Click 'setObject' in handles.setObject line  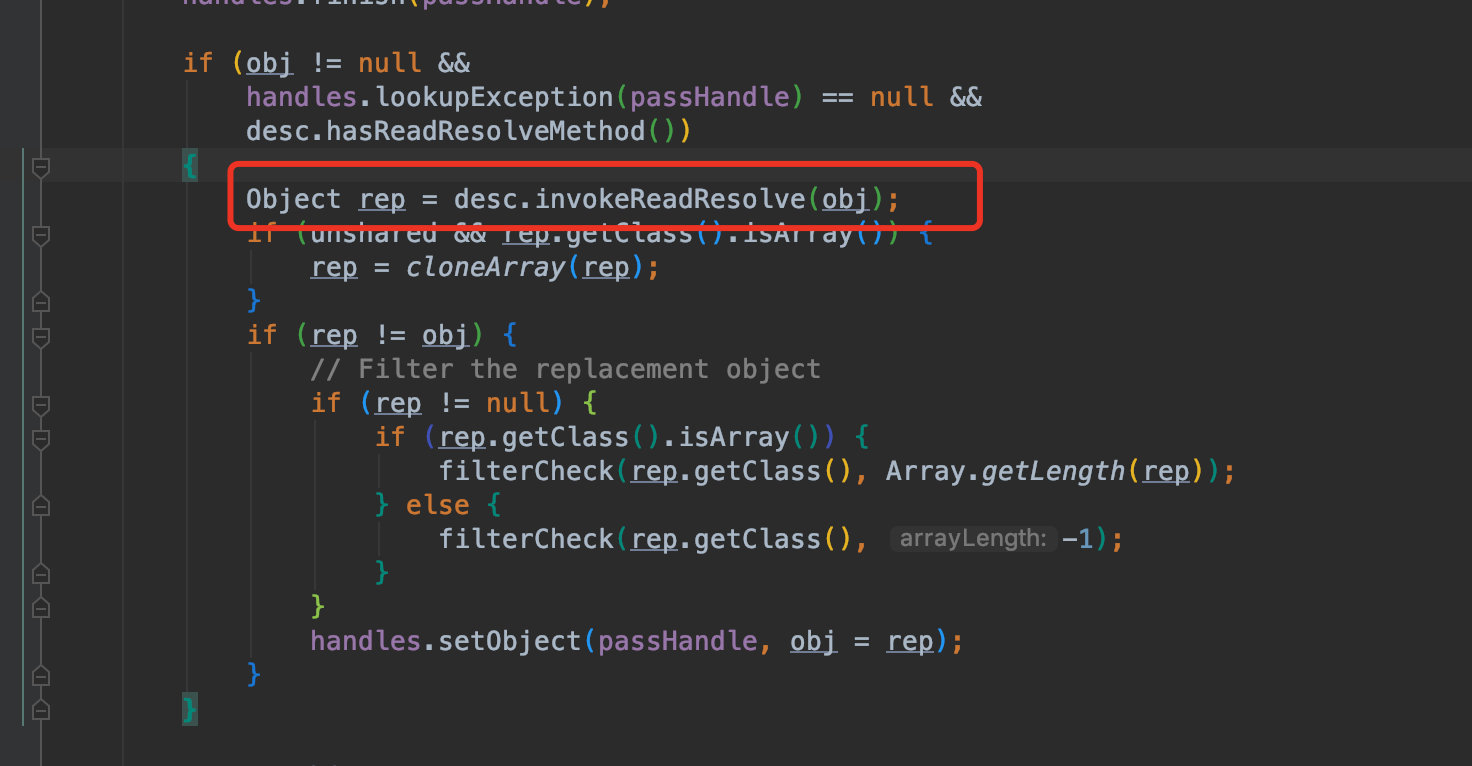pos(510,641)
